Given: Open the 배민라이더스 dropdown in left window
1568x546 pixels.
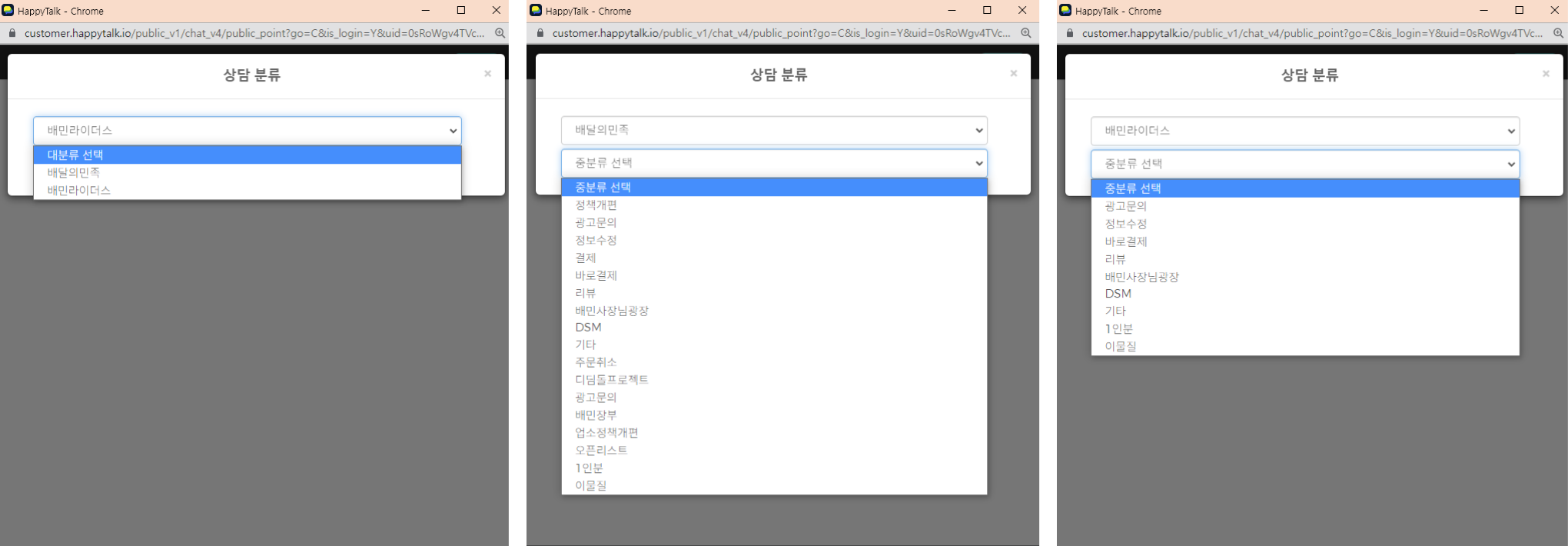Looking at the screenshot, I should coord(247,131).
